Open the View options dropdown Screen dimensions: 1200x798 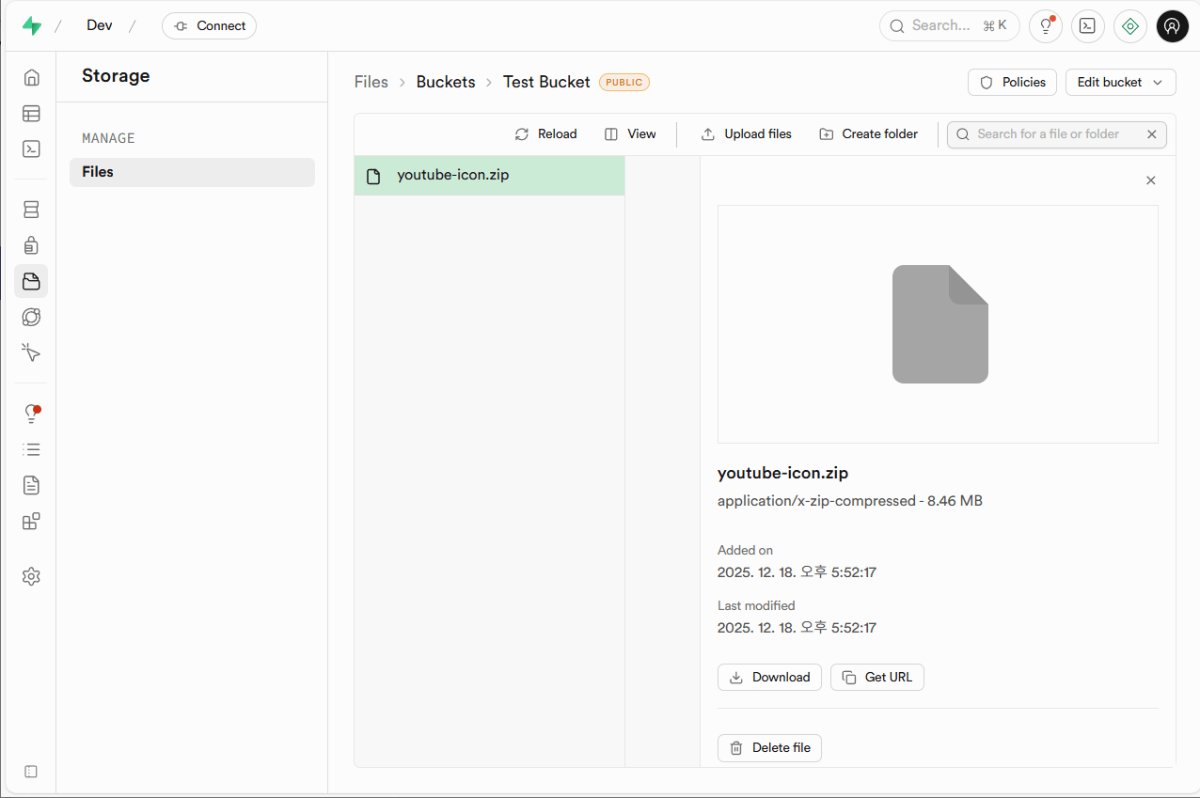point(630,134)
